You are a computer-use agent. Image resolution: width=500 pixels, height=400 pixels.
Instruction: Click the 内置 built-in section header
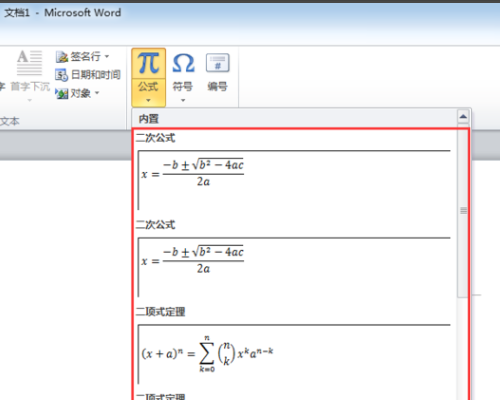point(149,119)
